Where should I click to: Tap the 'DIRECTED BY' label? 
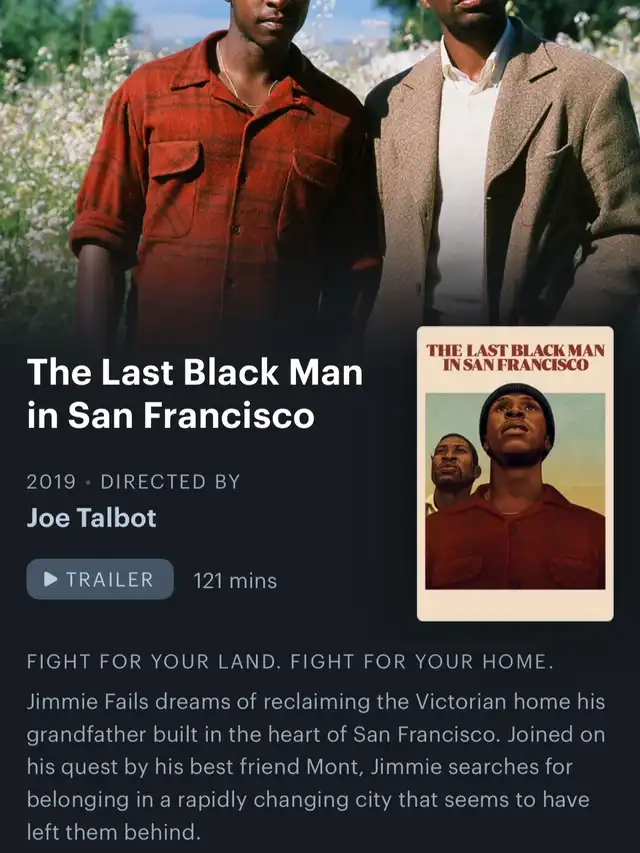[170, 482]
